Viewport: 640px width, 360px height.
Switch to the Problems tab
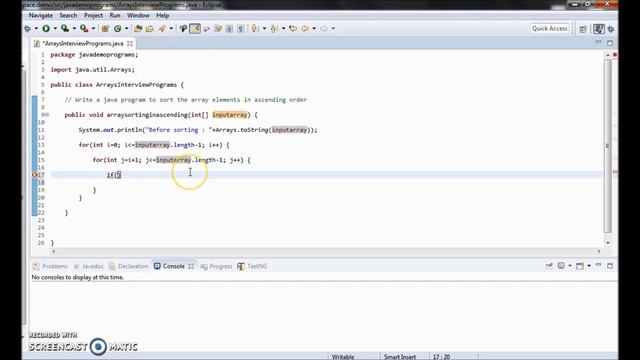51,266
